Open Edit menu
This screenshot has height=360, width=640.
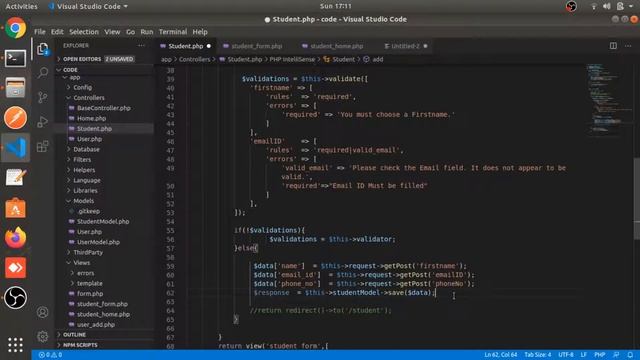tap(57, 32)
